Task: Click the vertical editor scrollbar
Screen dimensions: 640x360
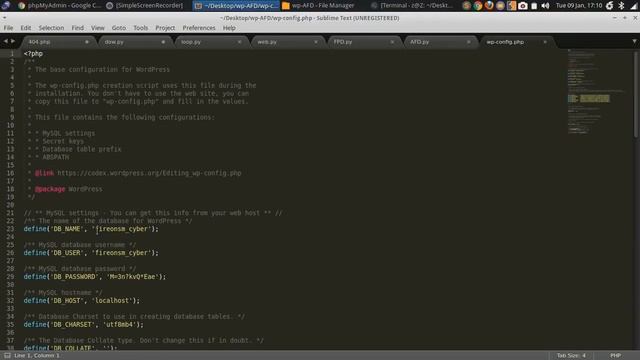Action: (x=636, y=94)
